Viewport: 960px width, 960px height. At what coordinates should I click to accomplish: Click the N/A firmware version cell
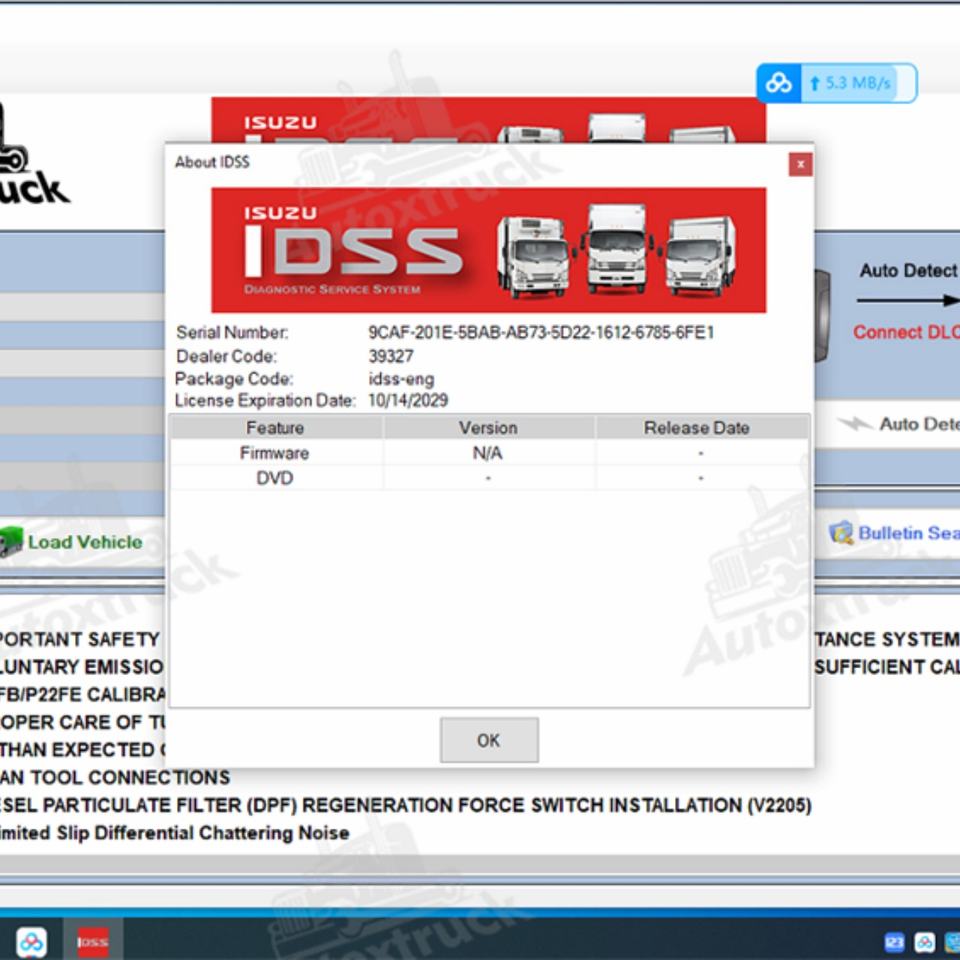pyautogui.click(x=488, y=453)
